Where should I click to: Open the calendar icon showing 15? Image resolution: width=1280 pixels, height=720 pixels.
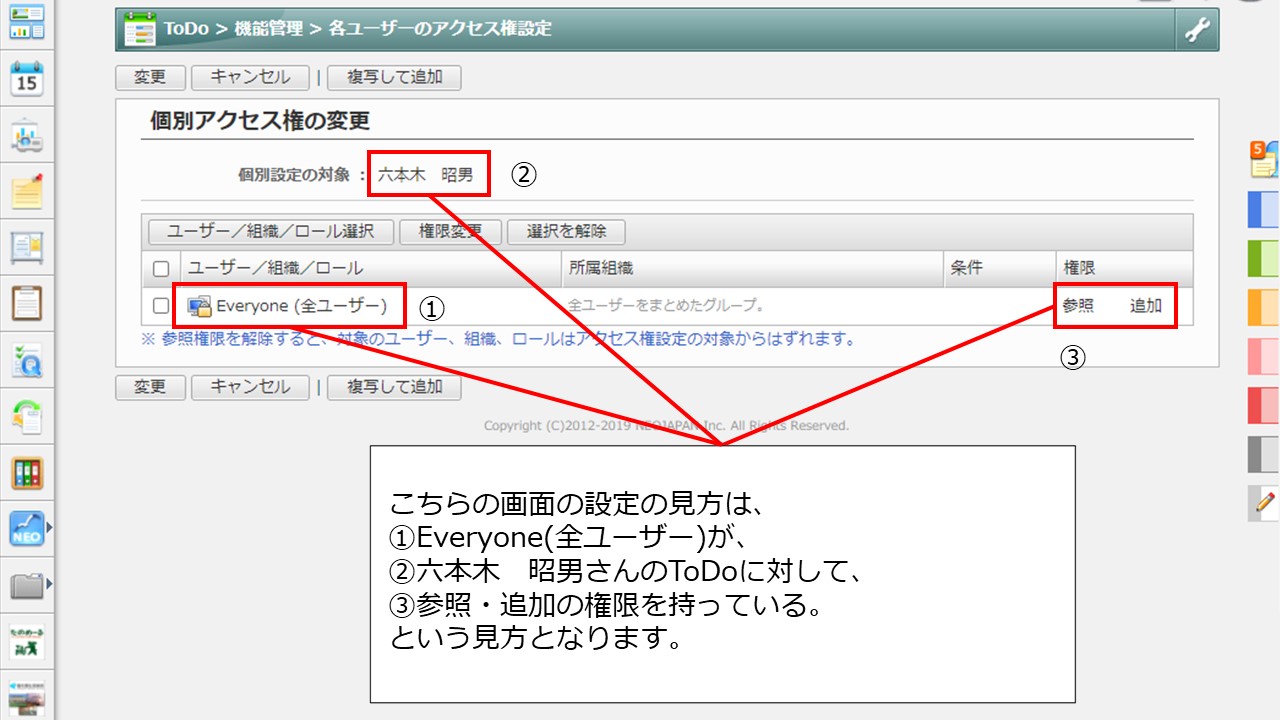click(27, 78)
